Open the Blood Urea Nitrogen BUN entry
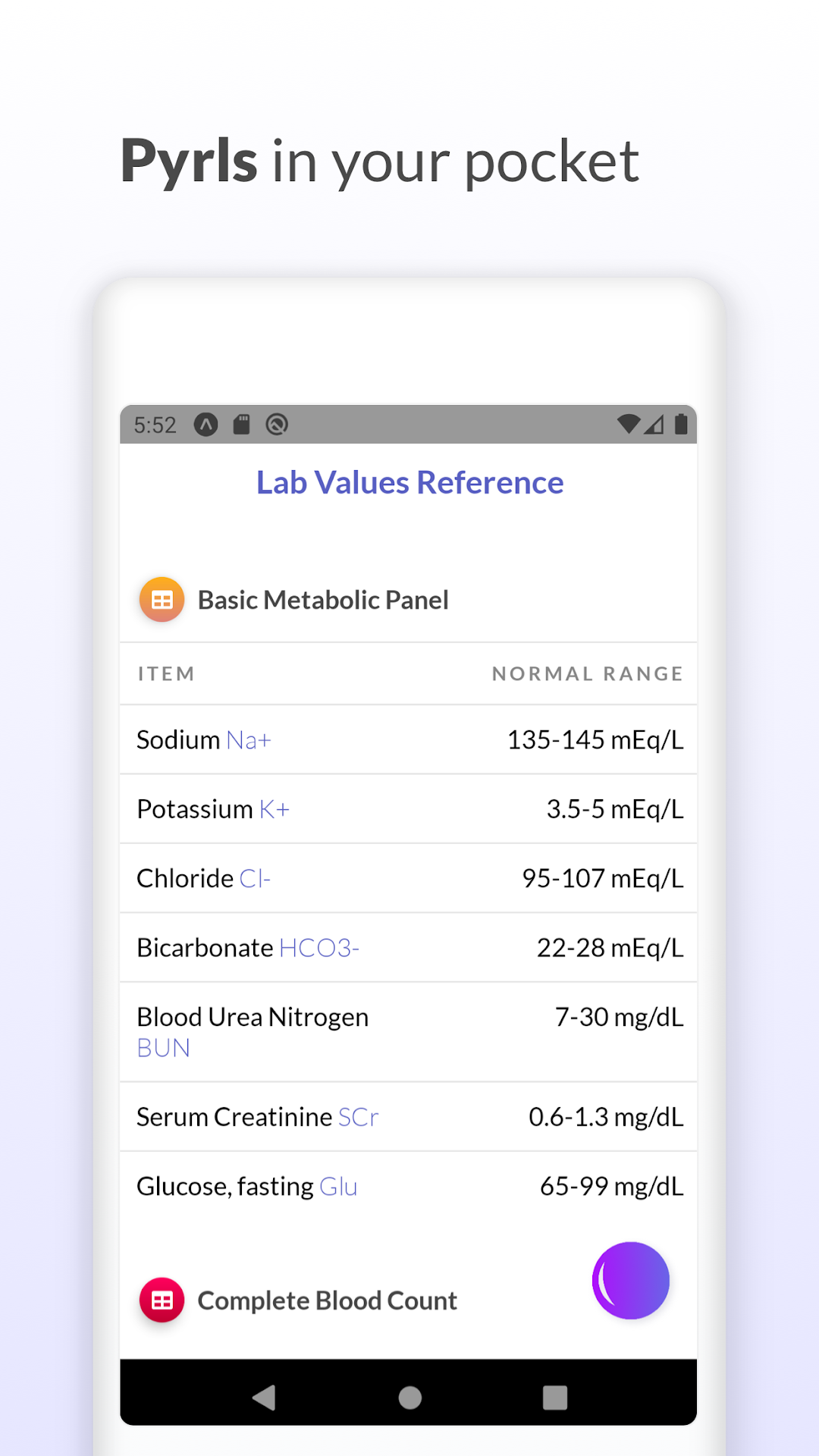The image size is (819, 1456). point(409,1032)
